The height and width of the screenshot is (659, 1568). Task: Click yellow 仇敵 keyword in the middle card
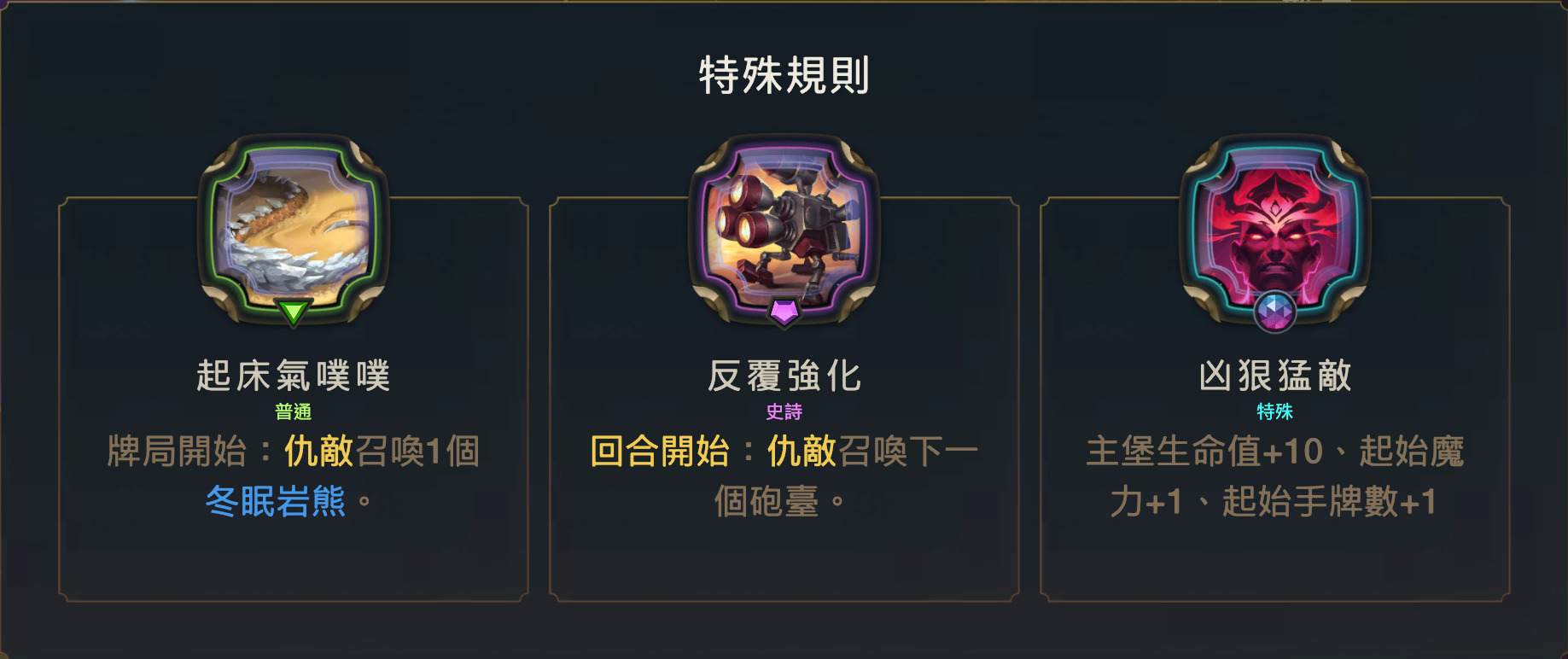[801, 451]
